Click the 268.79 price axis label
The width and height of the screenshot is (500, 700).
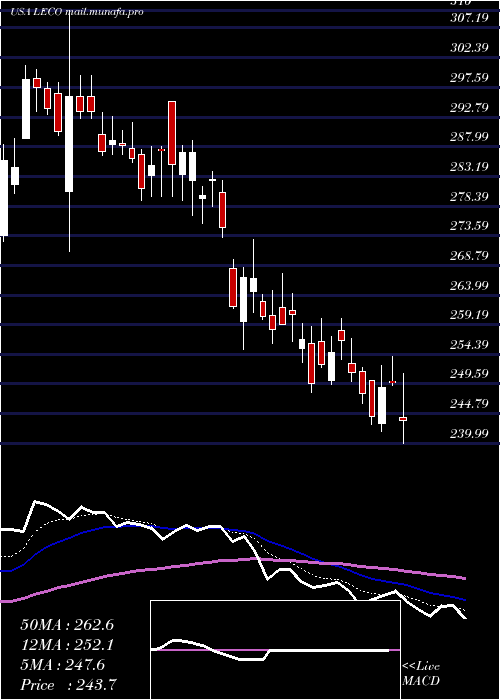tap(469, 256)
